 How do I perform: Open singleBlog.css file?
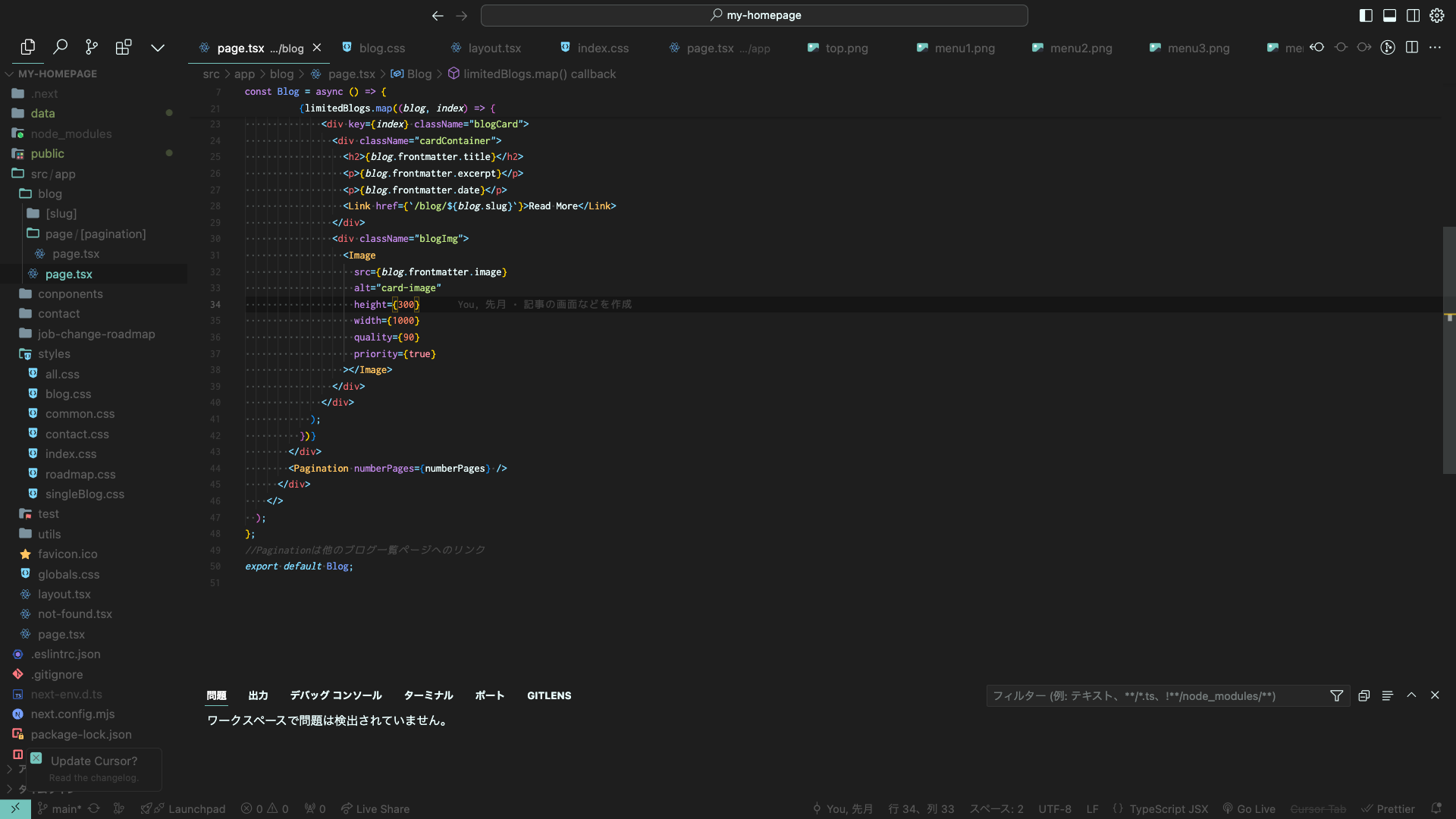pyautogui.click(x=84, y=494)
